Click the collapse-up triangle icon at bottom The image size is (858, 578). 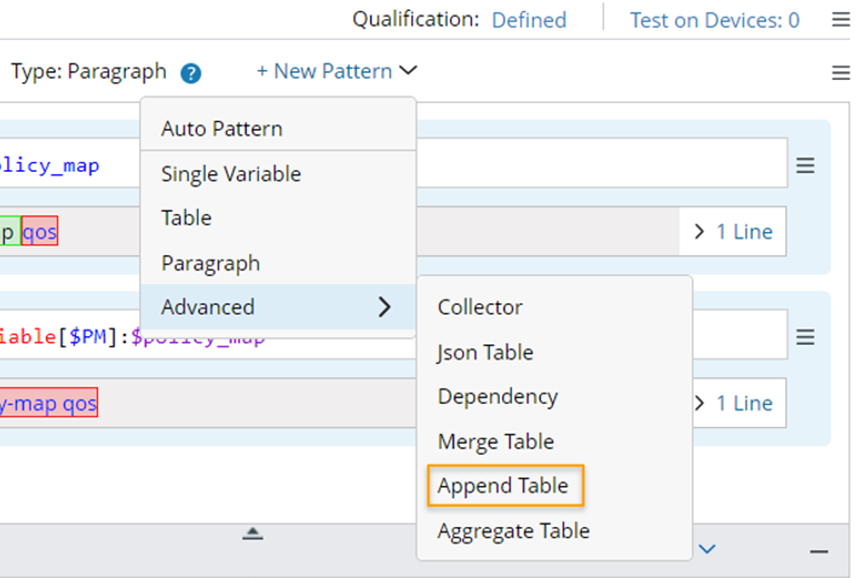pyautogui.click(x=253, y=534)
